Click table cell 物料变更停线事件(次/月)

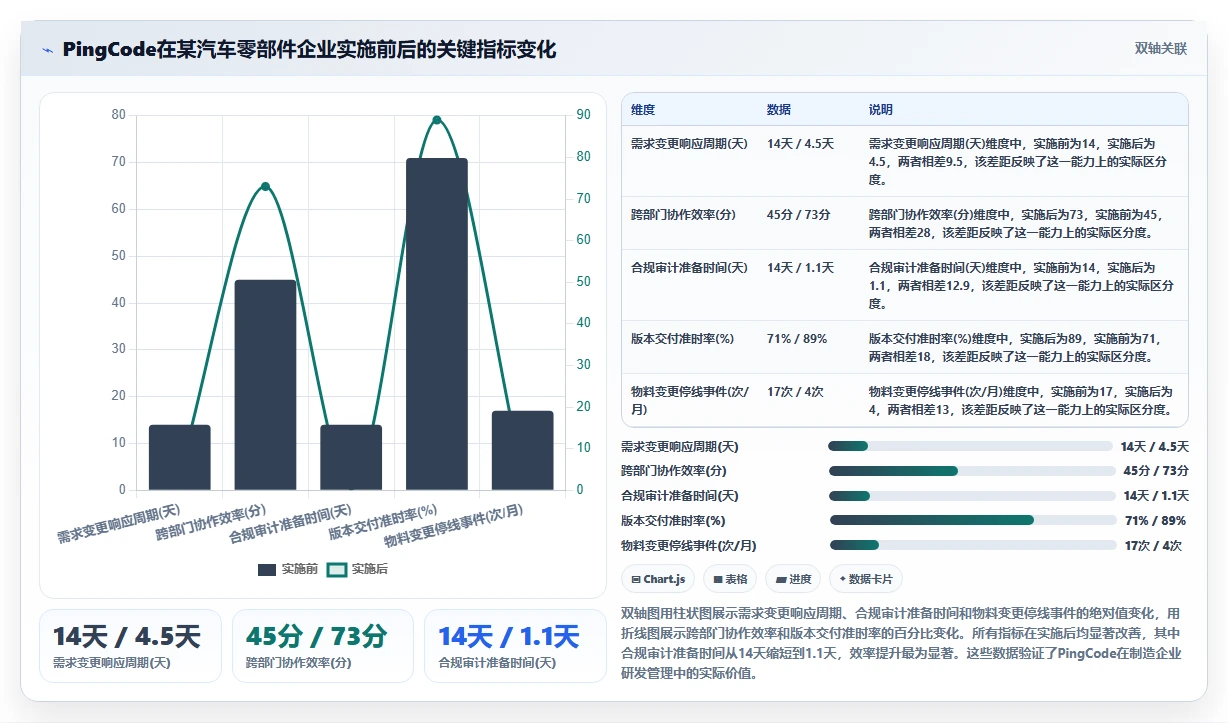coord(689,400)
